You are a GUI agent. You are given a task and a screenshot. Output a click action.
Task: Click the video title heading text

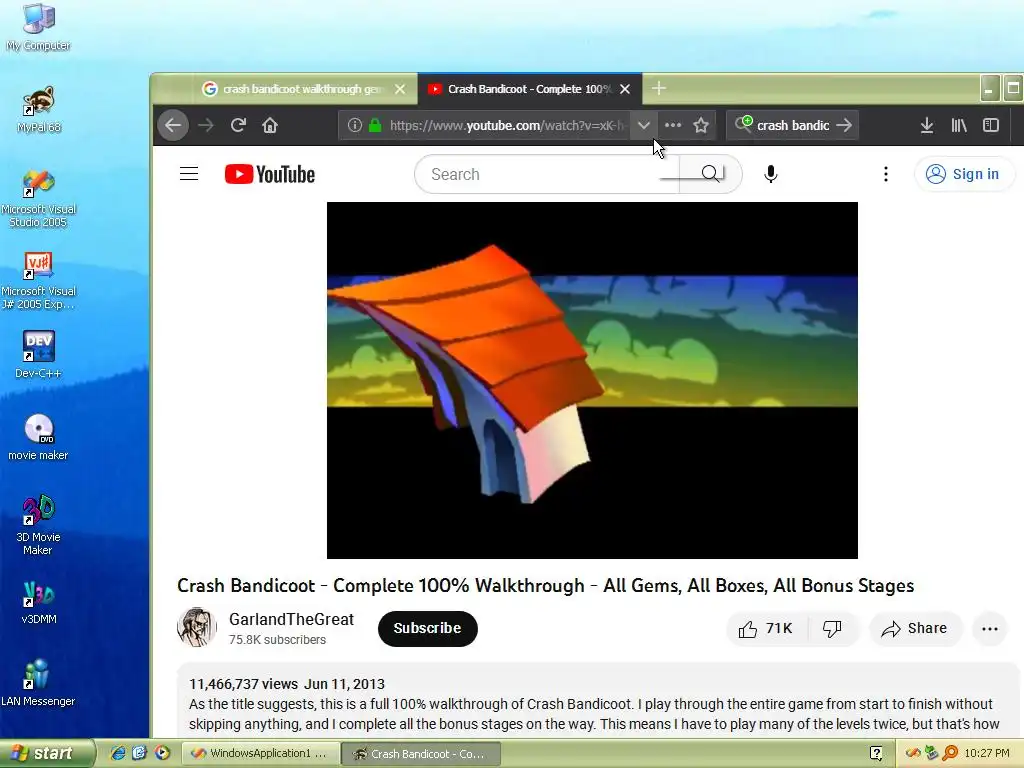pos(545,585)
